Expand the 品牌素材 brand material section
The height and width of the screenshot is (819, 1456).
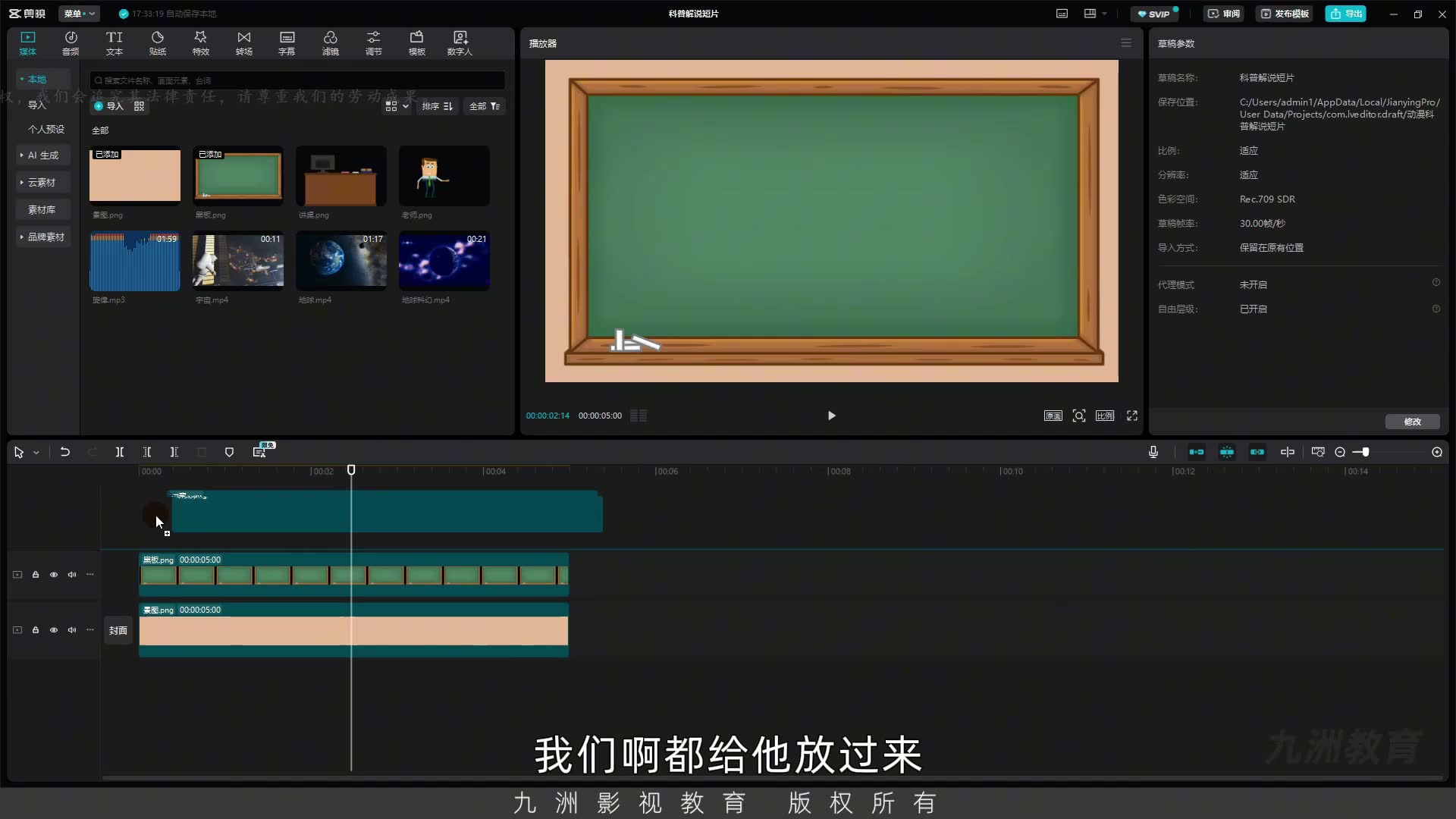pyautogui.click(x=42, y=237)
